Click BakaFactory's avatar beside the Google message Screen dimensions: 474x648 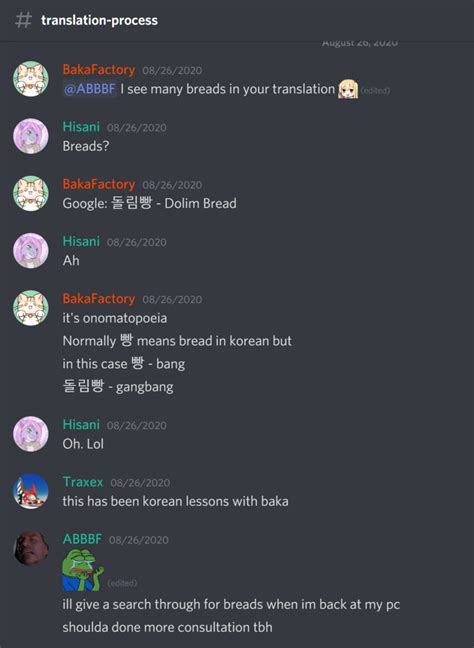[31, 193]
